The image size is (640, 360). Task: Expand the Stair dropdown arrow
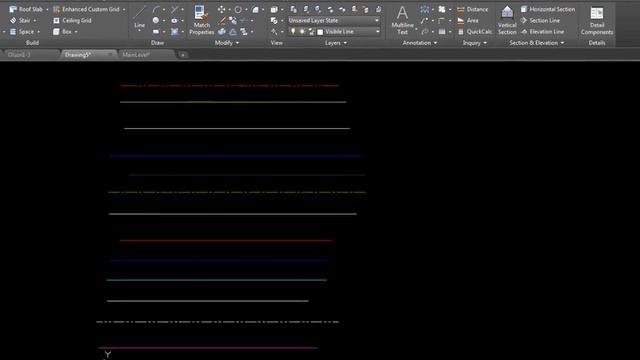pos(35,20)
